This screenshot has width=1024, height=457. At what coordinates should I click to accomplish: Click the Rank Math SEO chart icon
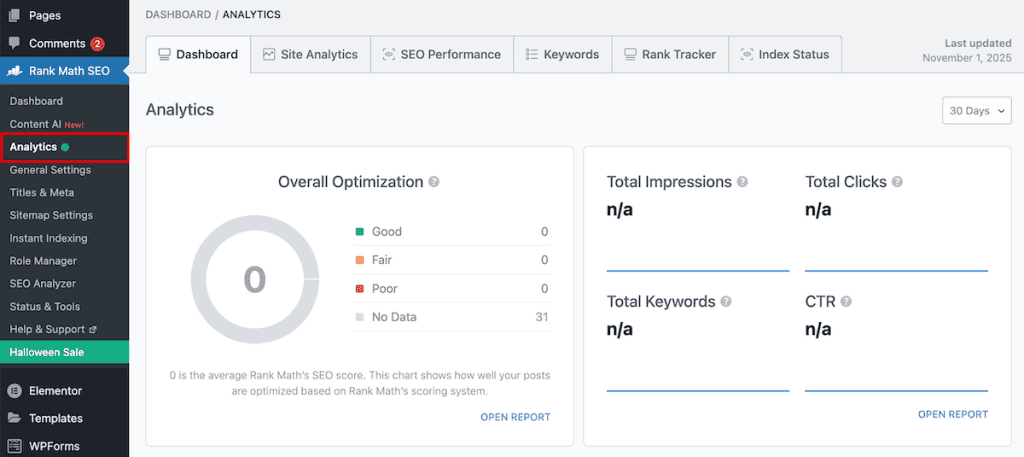pyautogui.click(x=14, y=71)
